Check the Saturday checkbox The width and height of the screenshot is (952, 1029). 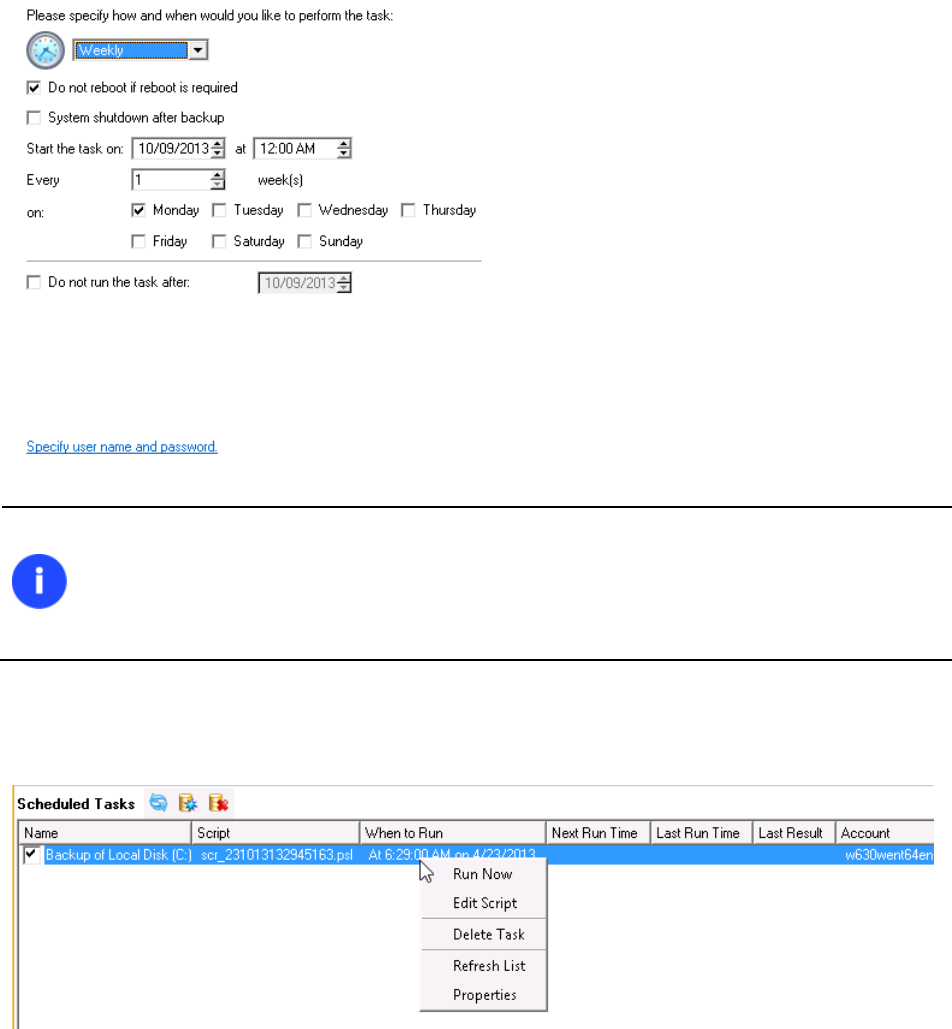click(x=219, y=242)
